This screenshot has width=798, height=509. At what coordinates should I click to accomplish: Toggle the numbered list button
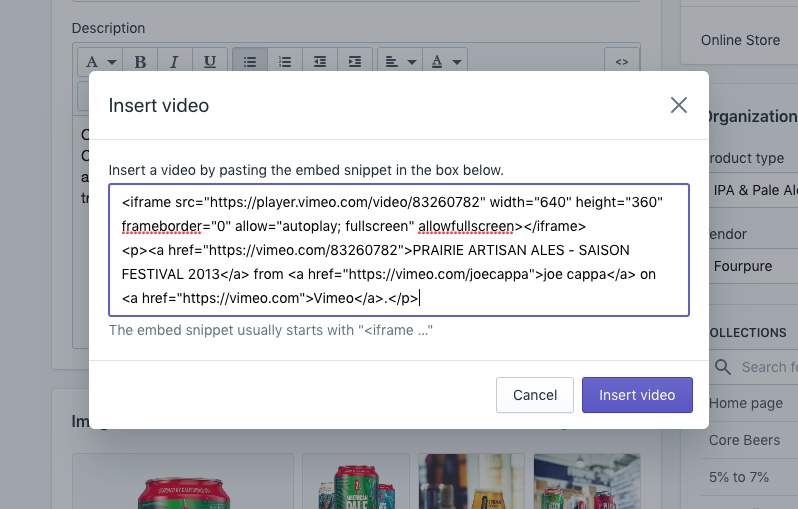pos(285,62)
